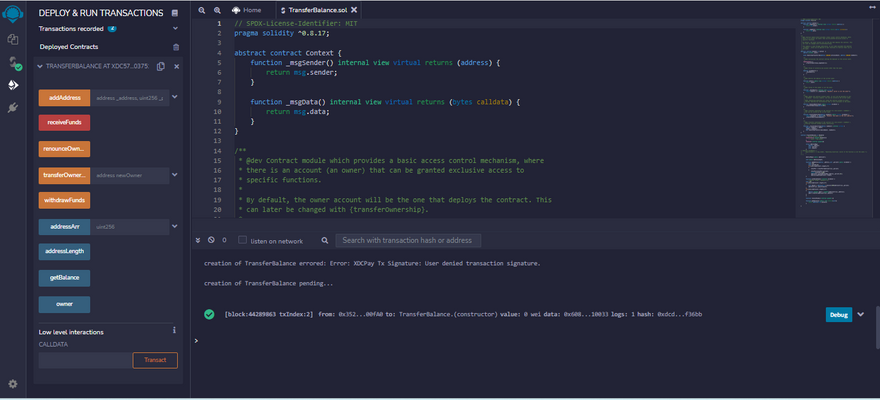Open Settings gear in sidebar
This screenshot has height=400, width=880.
coord(13,383)
